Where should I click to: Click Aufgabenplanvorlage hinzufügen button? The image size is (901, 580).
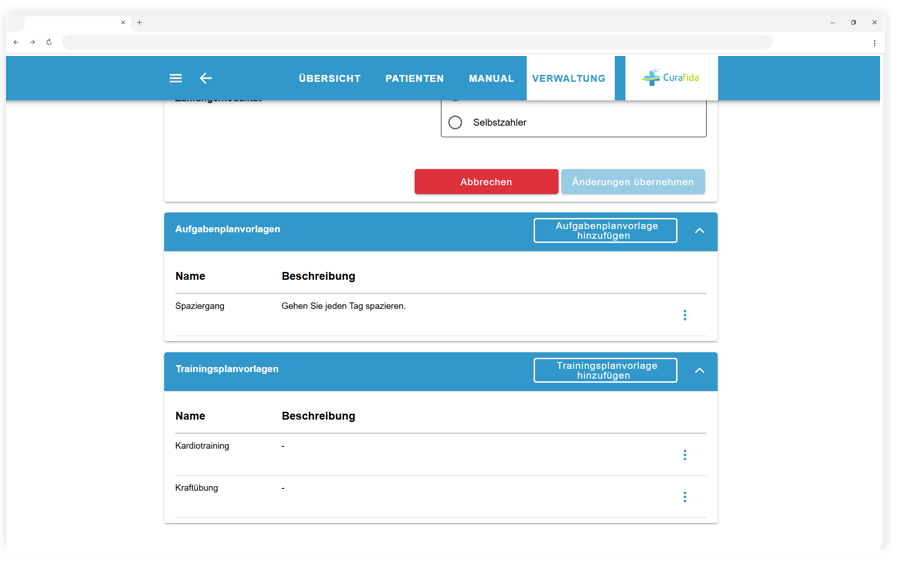point(605,231)
